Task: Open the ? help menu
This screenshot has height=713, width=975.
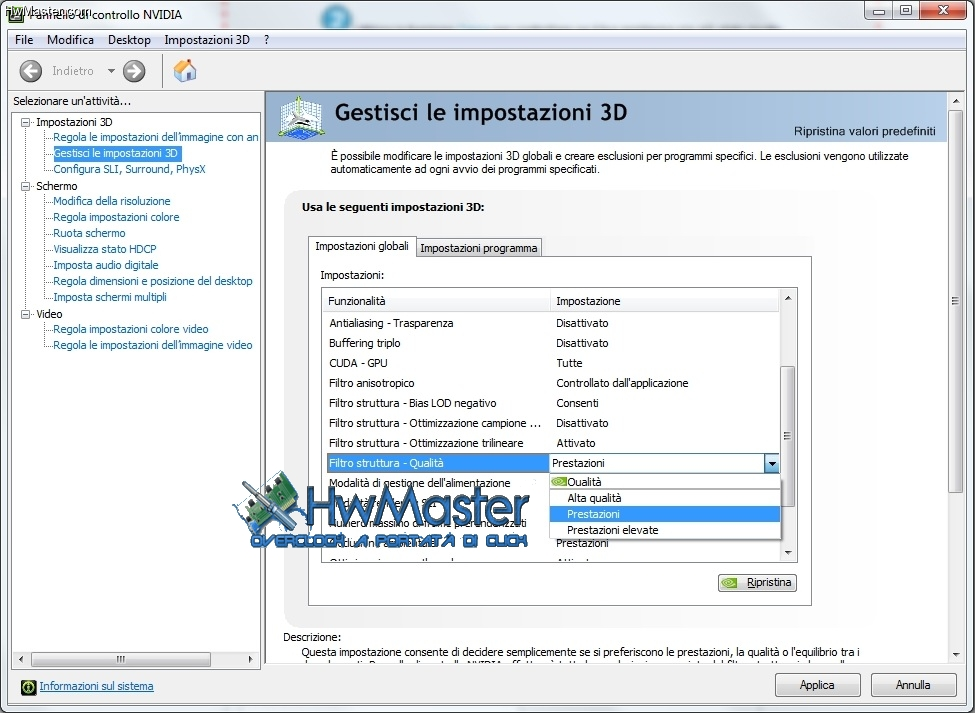Action: pos(267,40)
